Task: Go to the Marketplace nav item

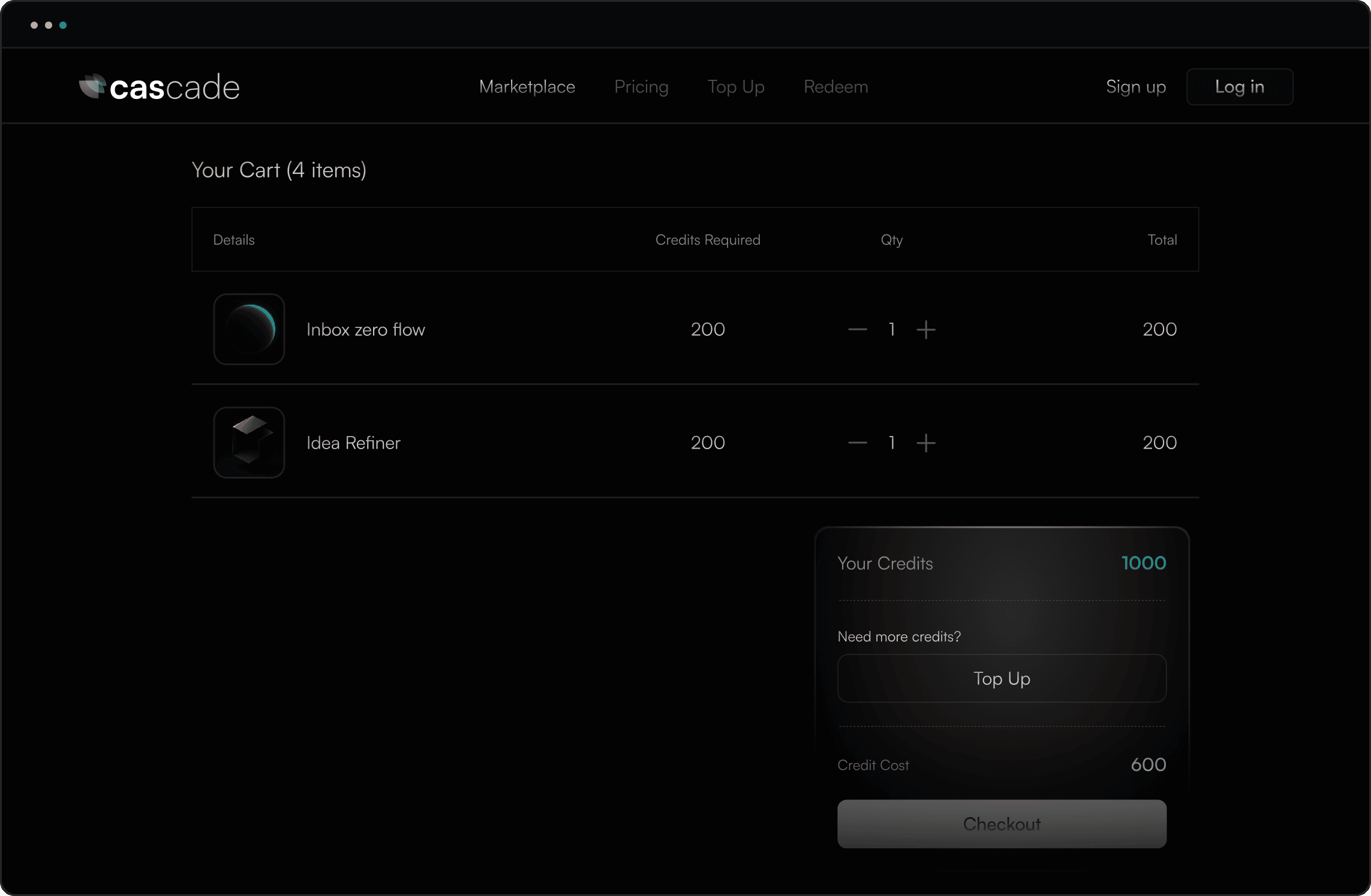Action: tap(527, 86)
